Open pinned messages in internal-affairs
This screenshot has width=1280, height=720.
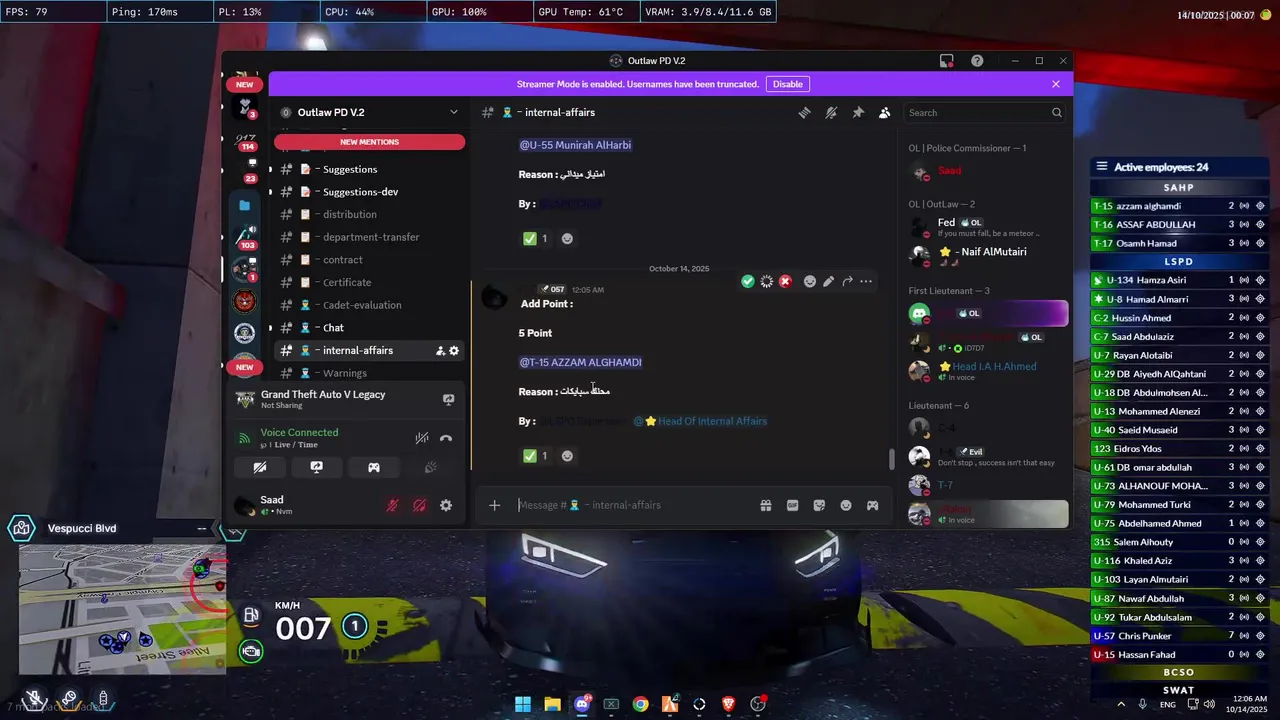858,113
